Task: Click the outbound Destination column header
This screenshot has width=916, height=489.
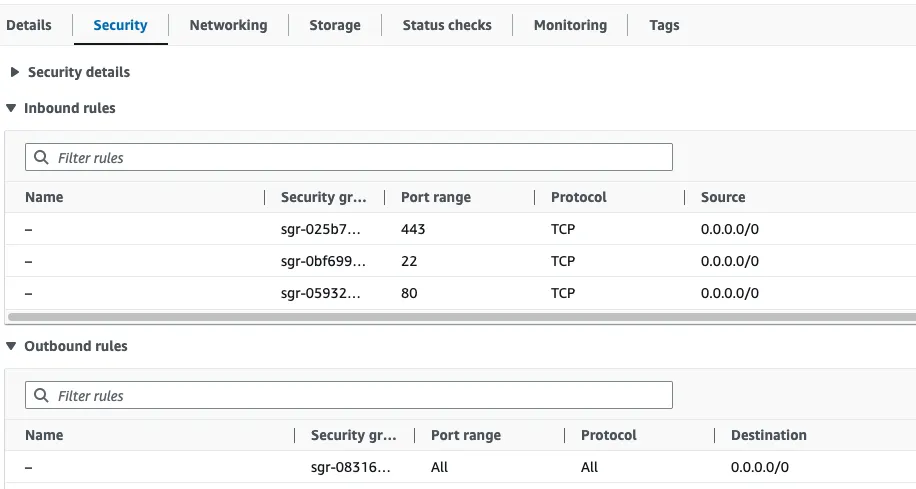Action: pyautogui.click(x=768, y=435)
